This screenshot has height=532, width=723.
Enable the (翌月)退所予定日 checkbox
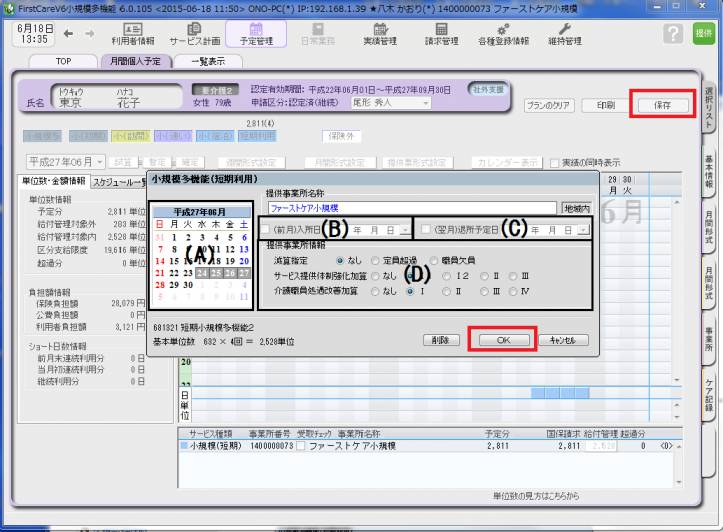coord(426,229)
